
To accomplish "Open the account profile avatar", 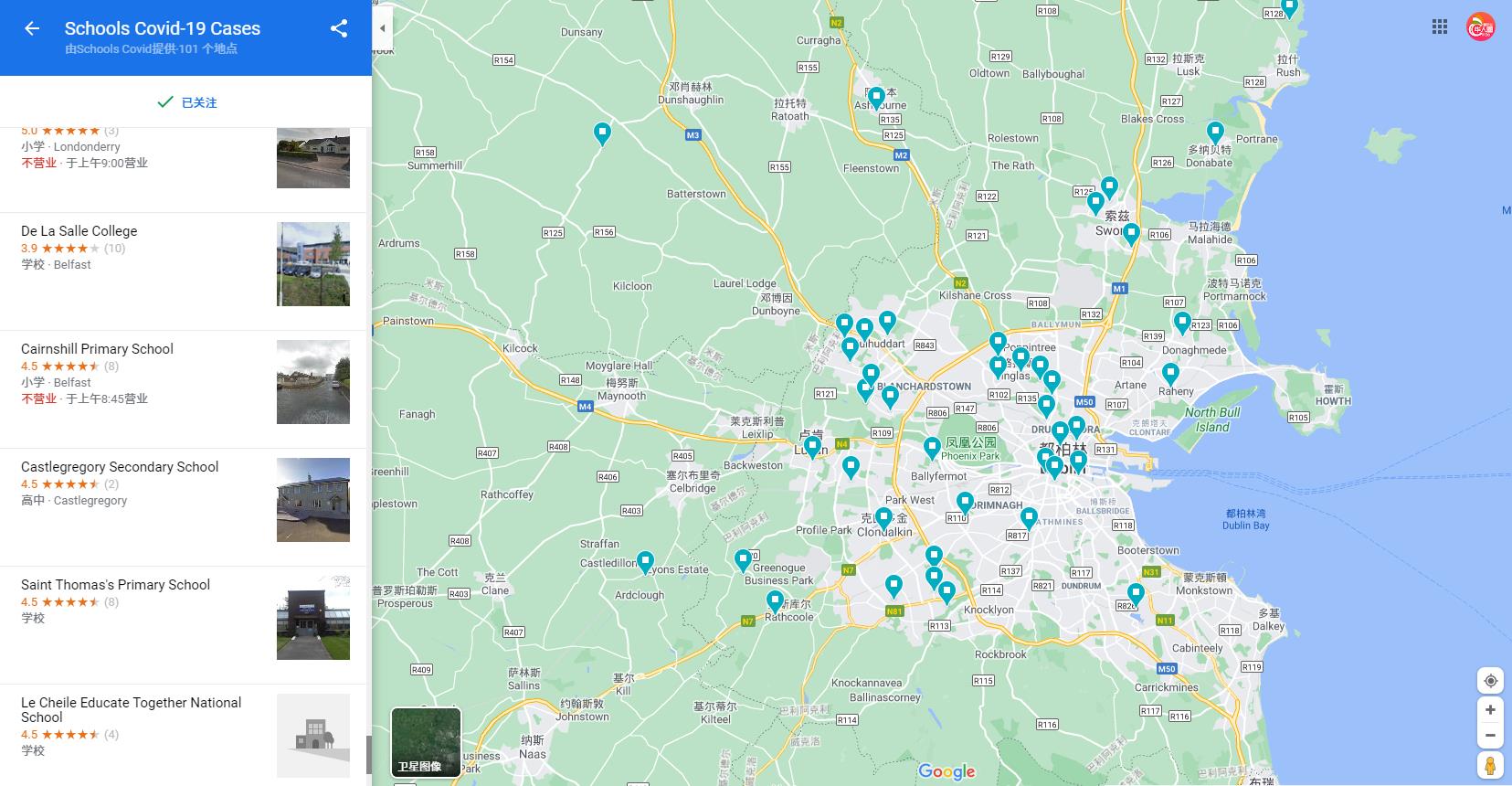I will coord(1480,27).
